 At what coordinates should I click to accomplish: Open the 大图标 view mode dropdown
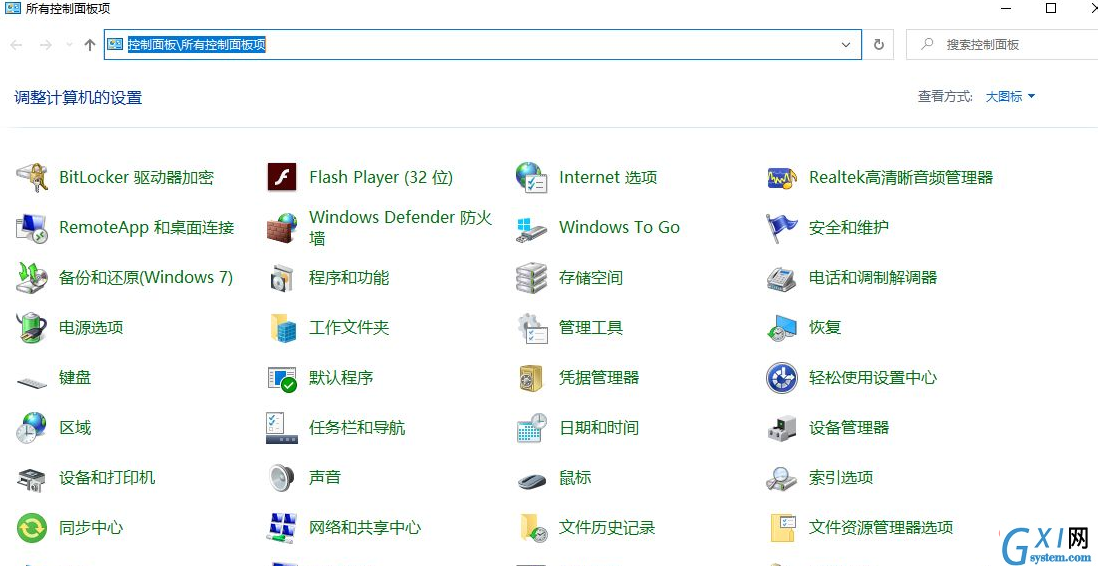tap(1010, 97)
